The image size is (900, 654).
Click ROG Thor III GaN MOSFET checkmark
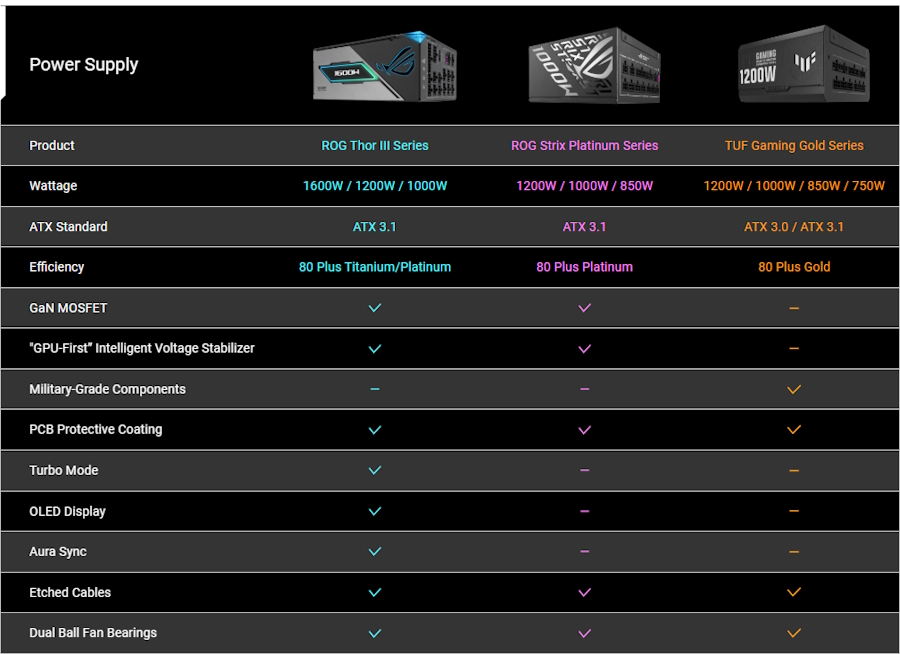(375, 308)
